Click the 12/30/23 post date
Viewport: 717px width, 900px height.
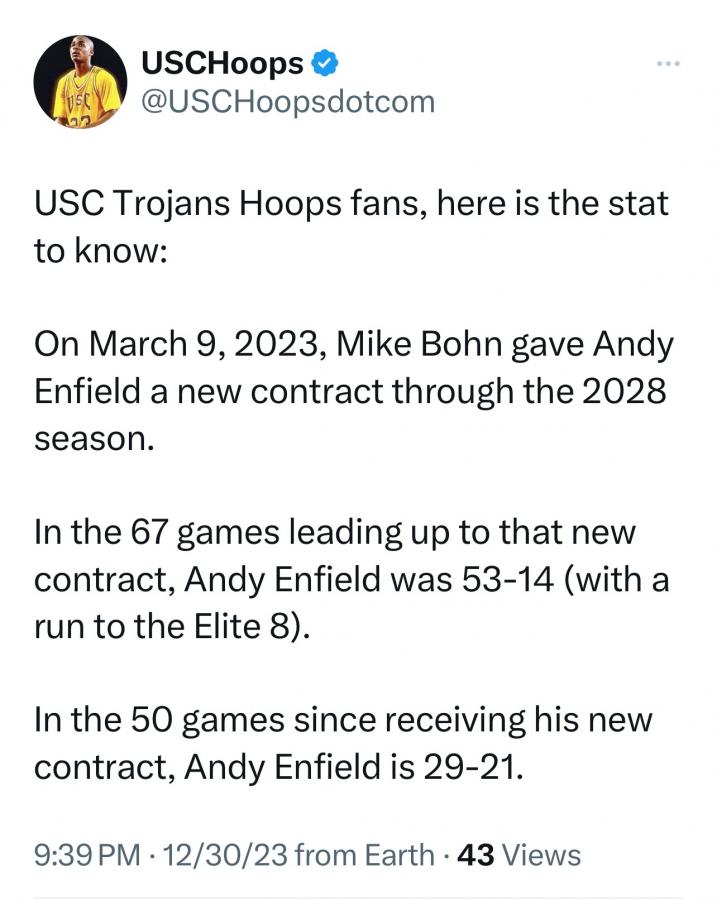(x=214, y=855)
